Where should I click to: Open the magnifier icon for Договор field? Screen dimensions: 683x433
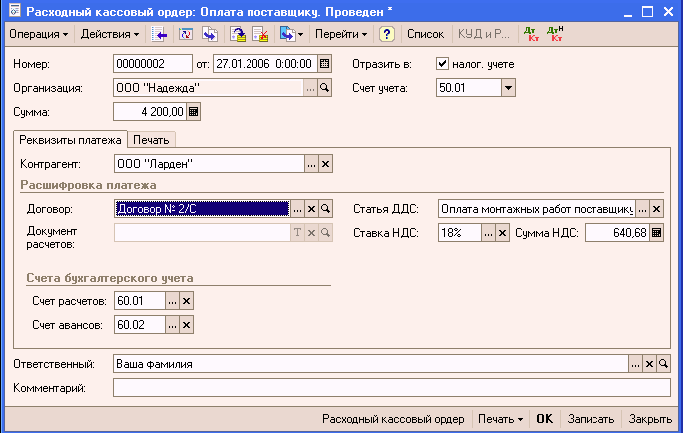click(325, 209)
